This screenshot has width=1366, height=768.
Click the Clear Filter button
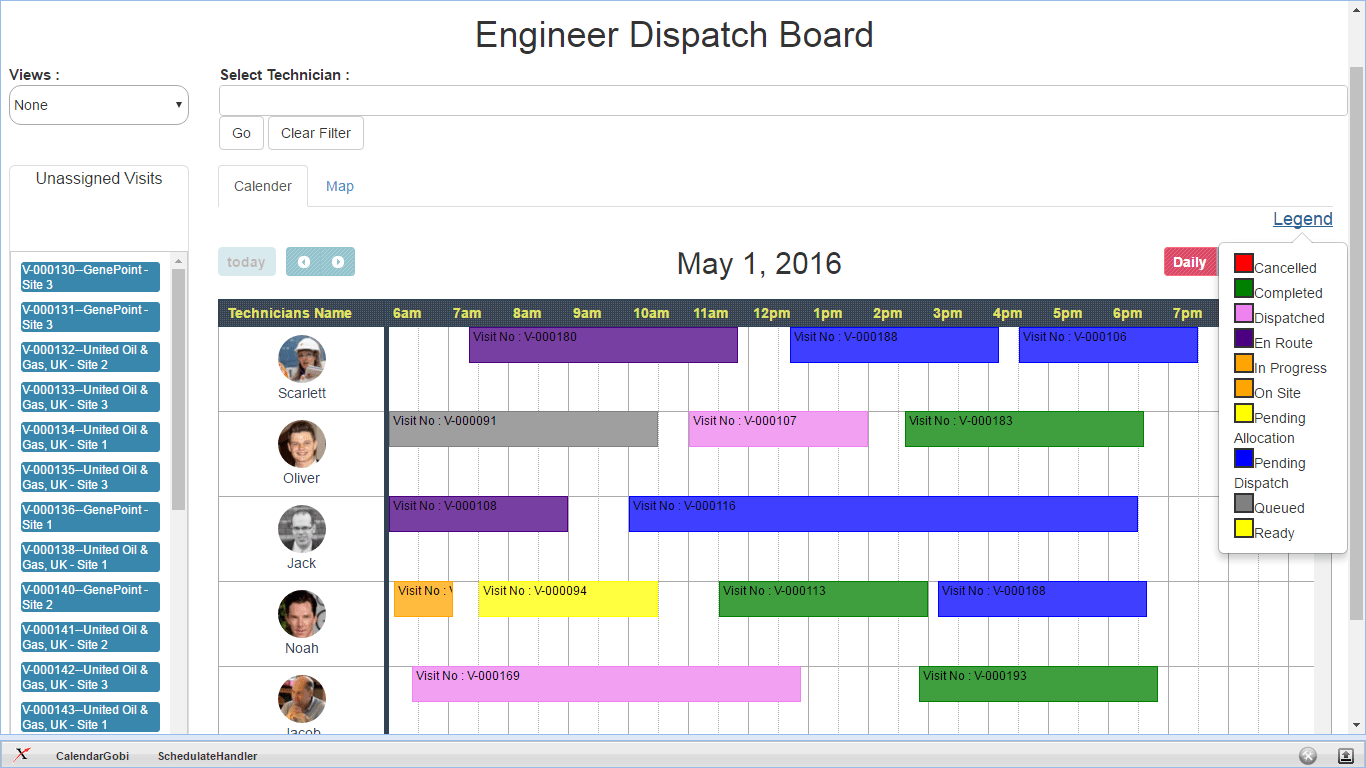pos(315,132)
